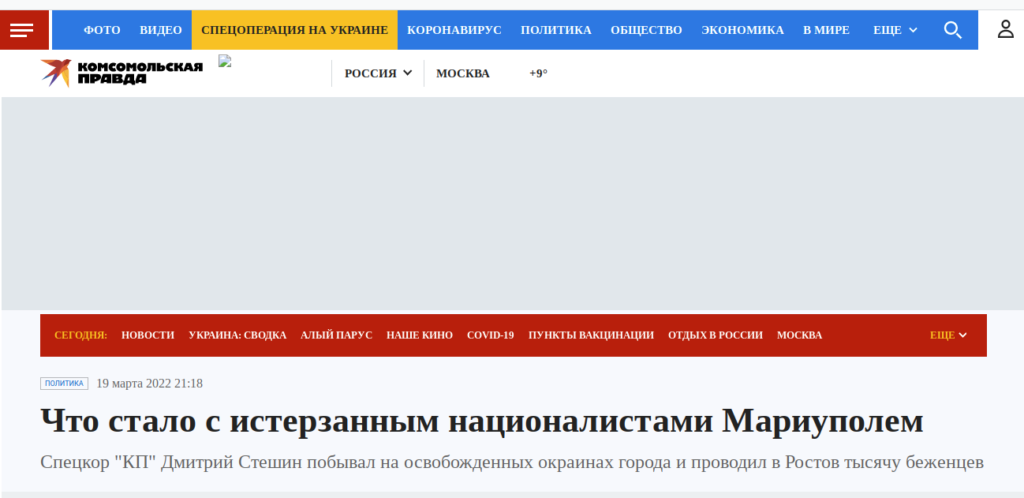Open the КОРОНАВИРУС section
Image resolution: width=1024 pixels, height=498 pixels.
point(455,30)
